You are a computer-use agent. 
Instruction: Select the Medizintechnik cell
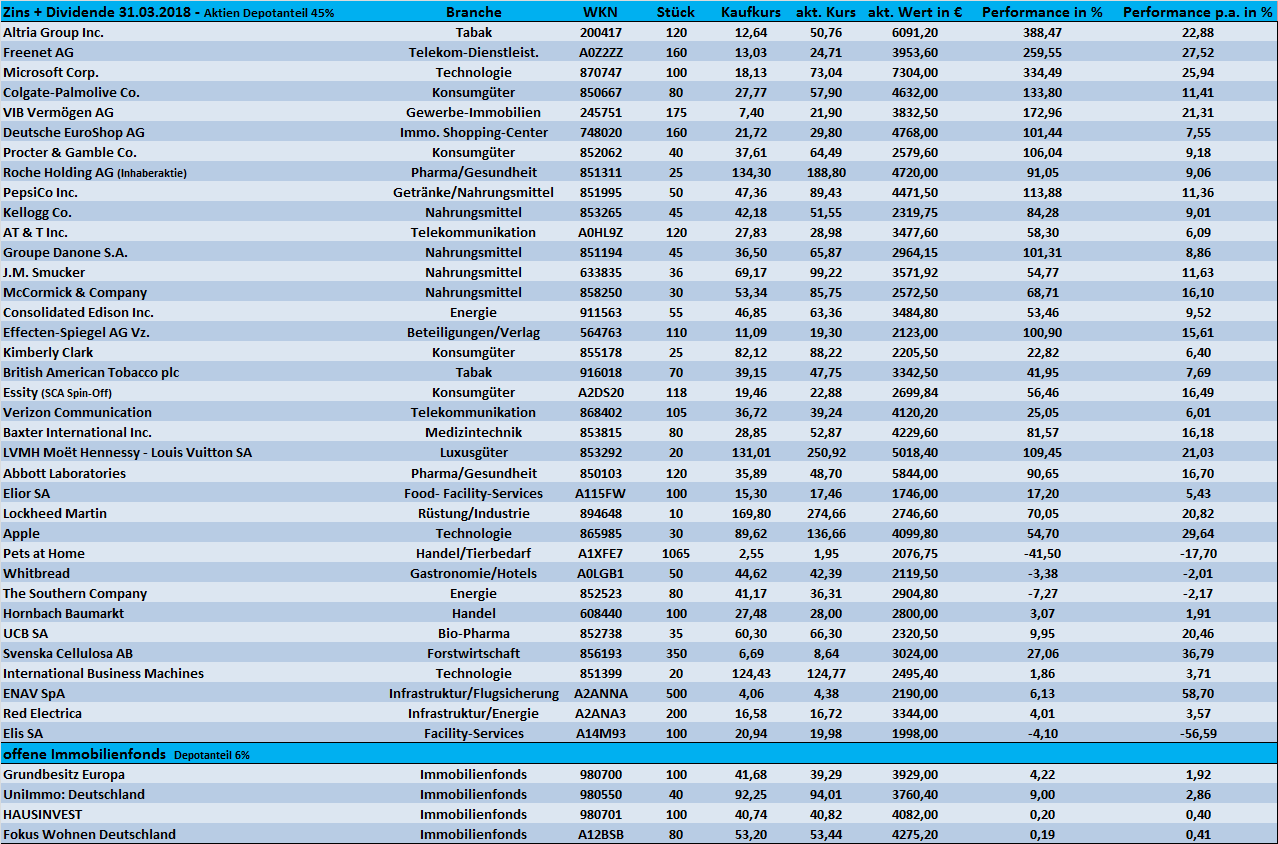click(473, 432)
